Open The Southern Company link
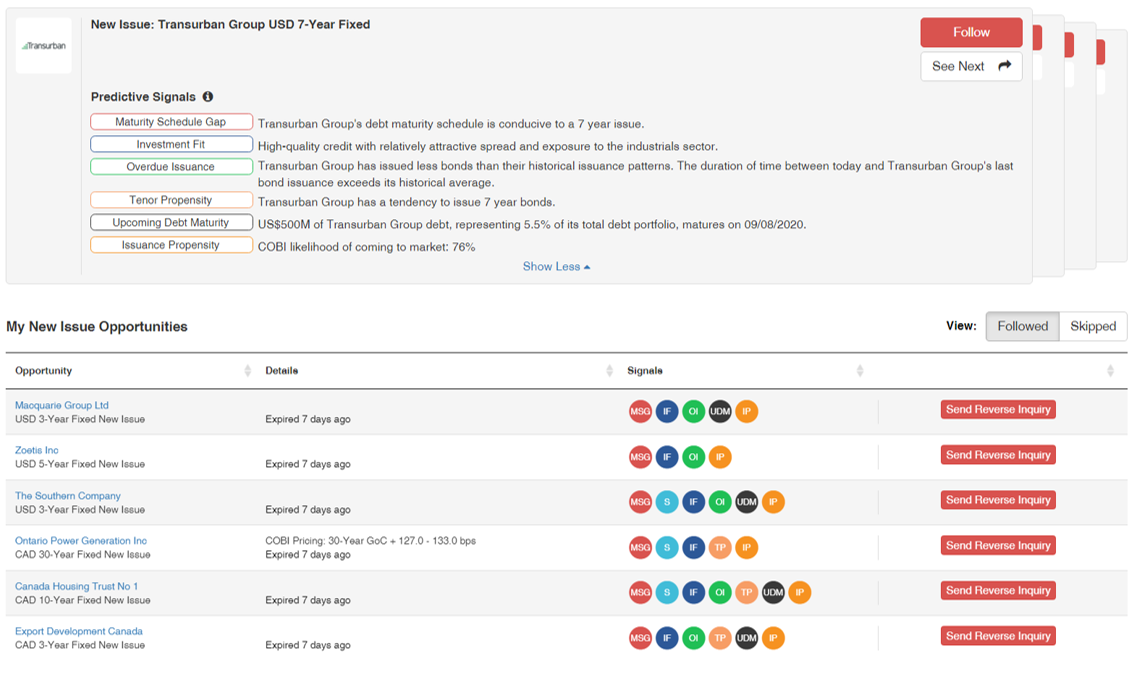Viewport: 1136px width, 689px height. [x=68, y=496]
